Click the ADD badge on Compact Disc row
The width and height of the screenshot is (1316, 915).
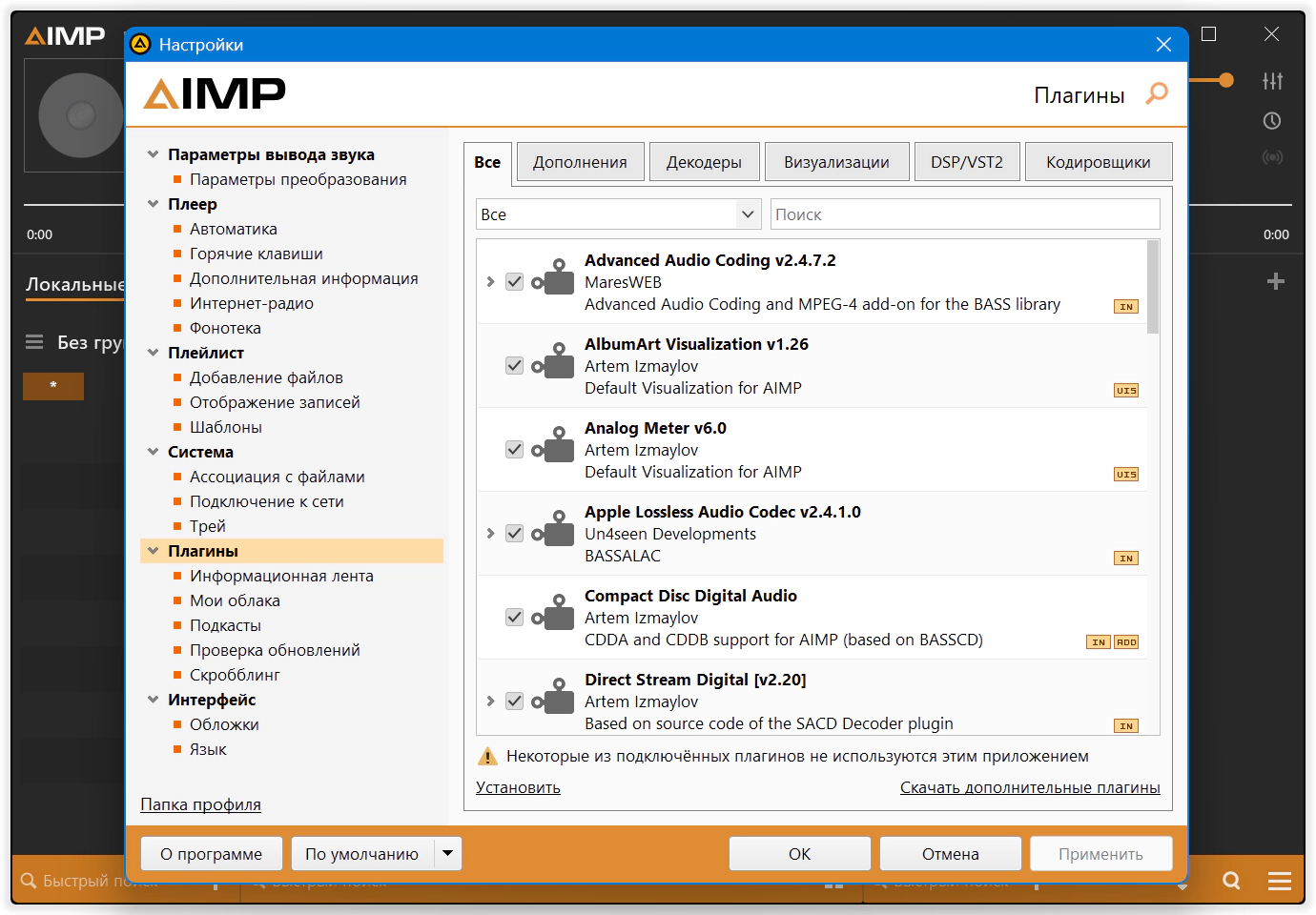1126,642
